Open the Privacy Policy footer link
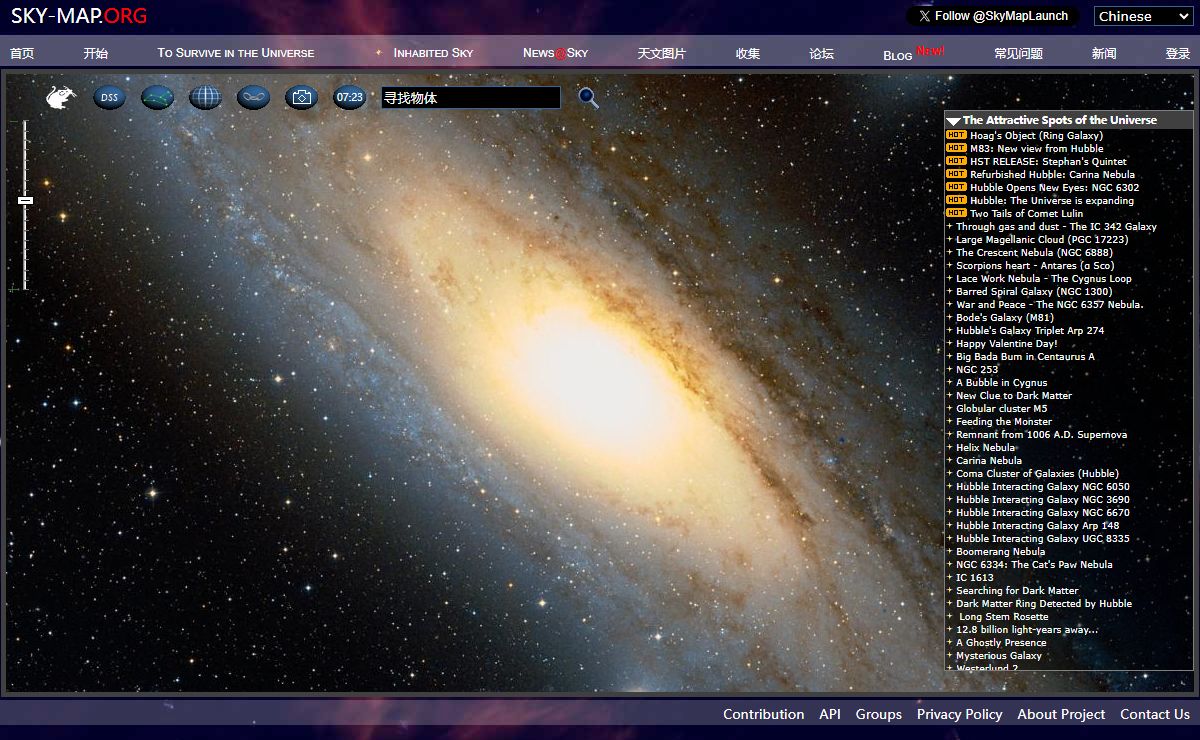1200x740 pixels. point(960,714)
